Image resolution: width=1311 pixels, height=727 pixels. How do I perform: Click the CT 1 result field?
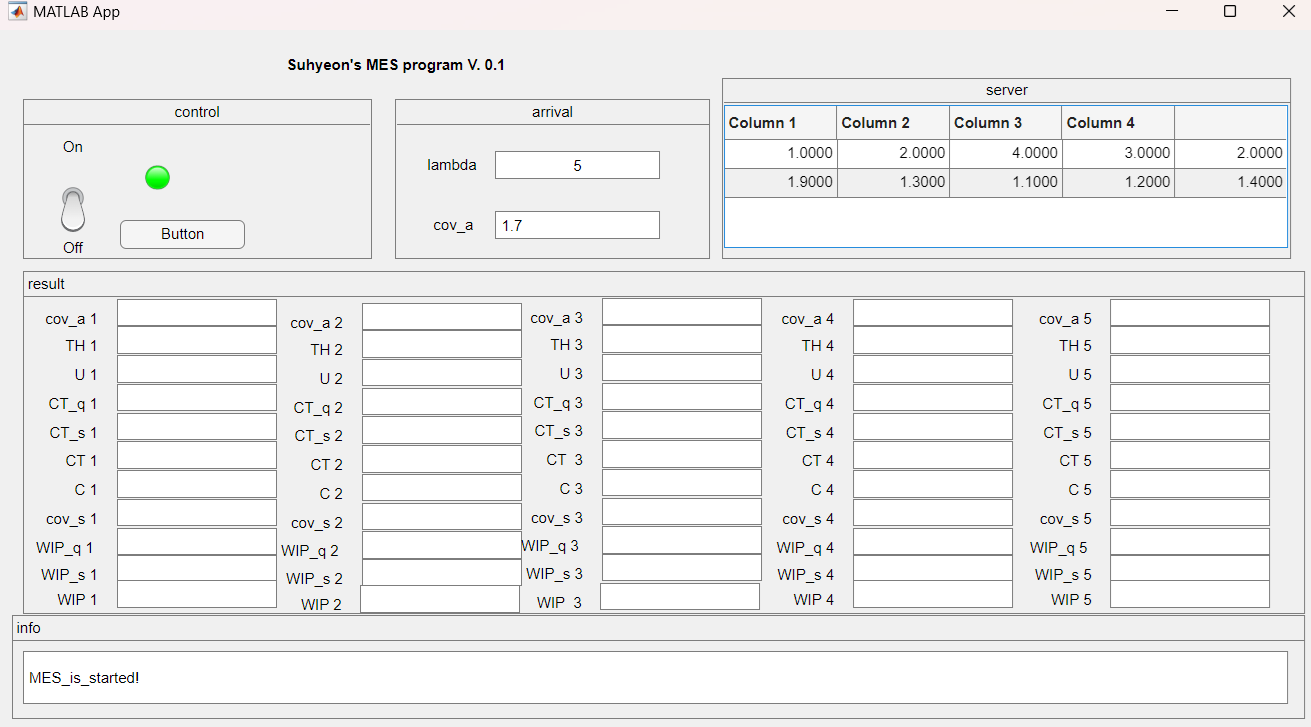coord(197,455)
